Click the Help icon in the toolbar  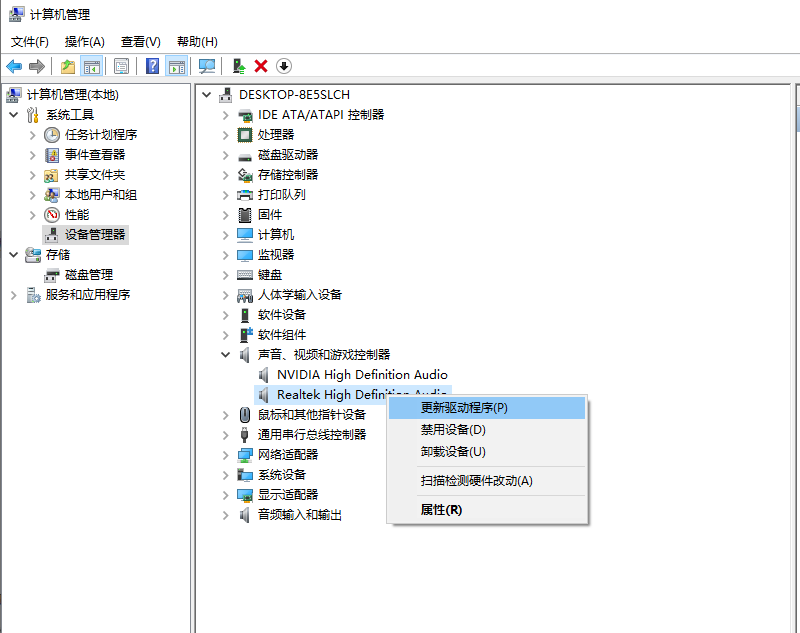point(151,65)
